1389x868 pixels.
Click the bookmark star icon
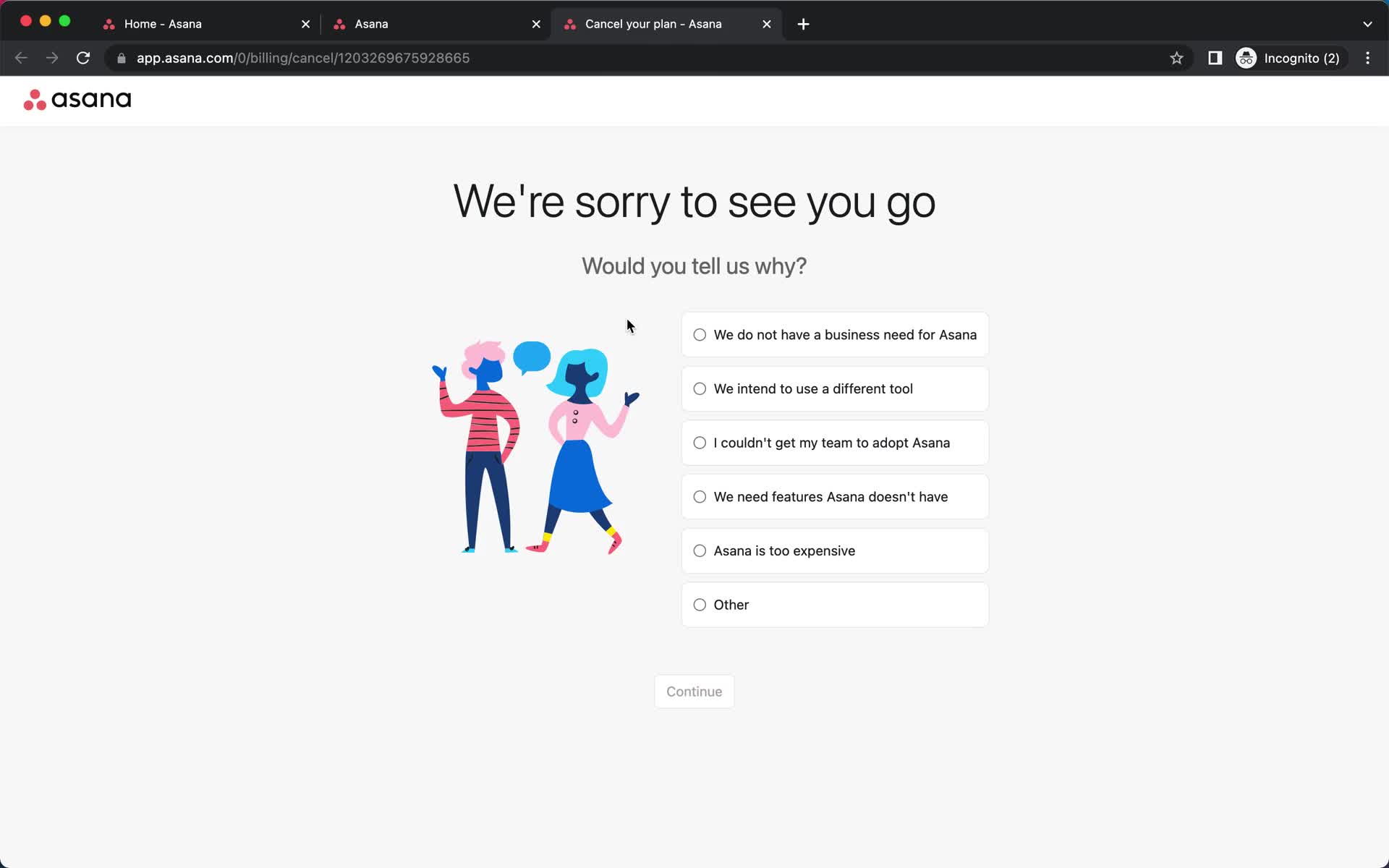coord(1178,58)
